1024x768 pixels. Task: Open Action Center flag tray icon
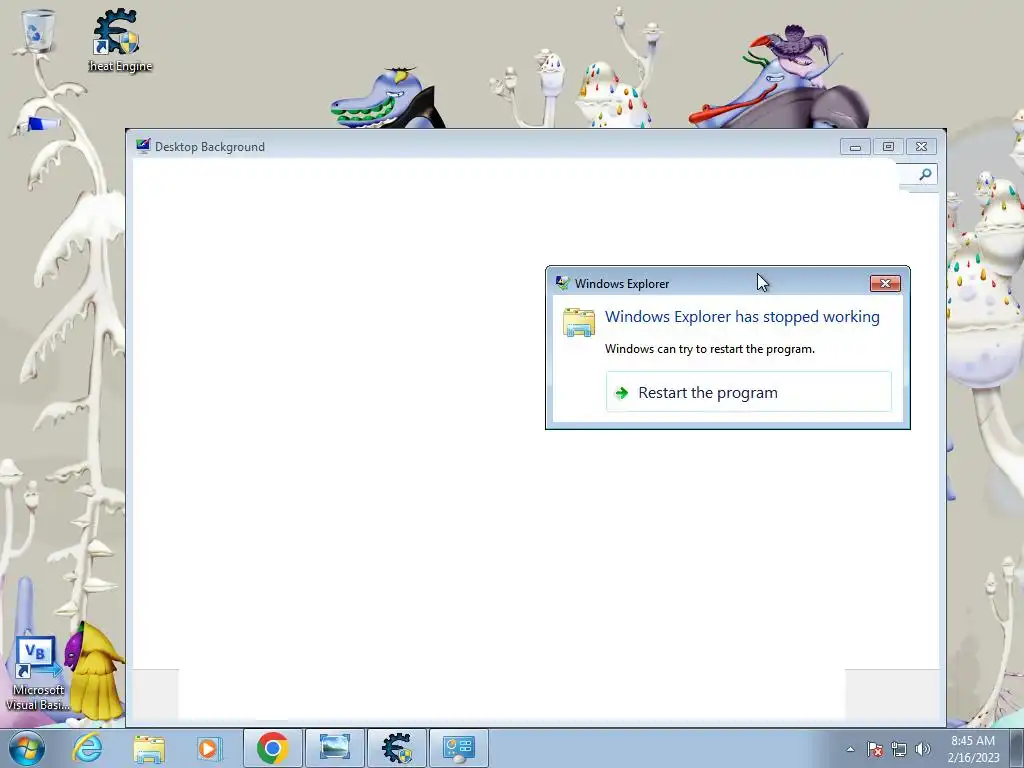(875, 749)
